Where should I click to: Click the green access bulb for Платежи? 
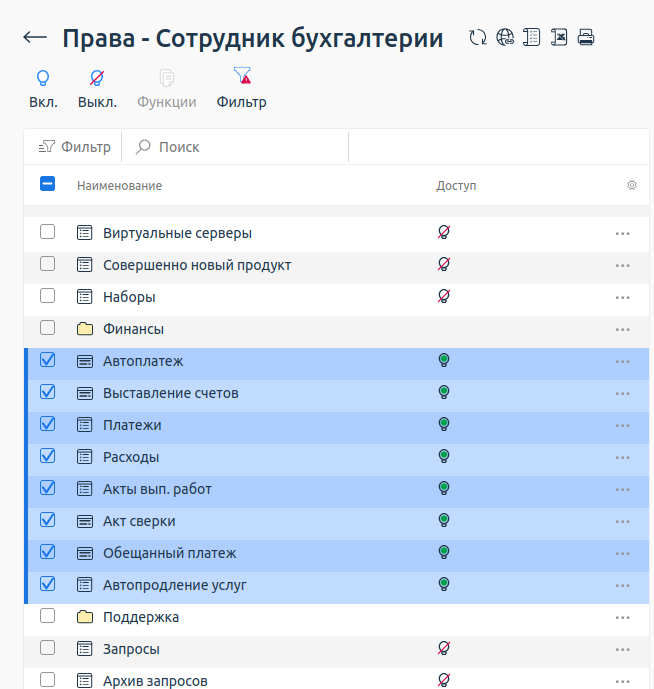click(444, 425)
